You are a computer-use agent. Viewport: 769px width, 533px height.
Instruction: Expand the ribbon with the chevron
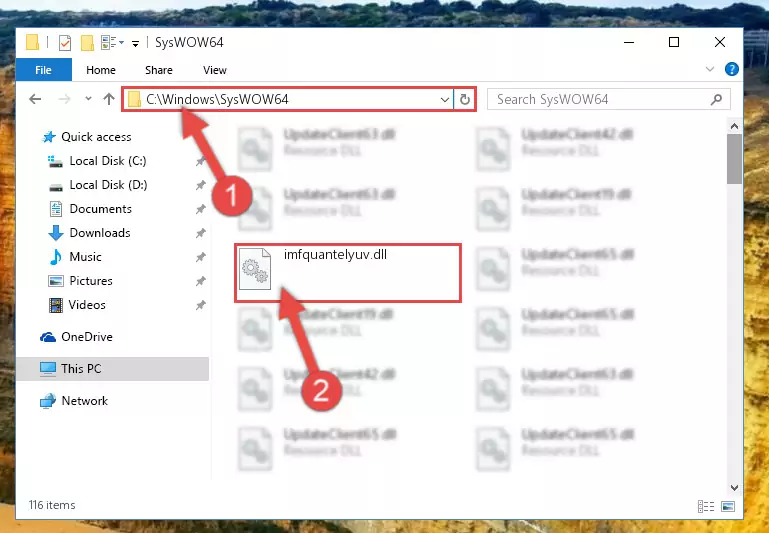click(710, 69)
